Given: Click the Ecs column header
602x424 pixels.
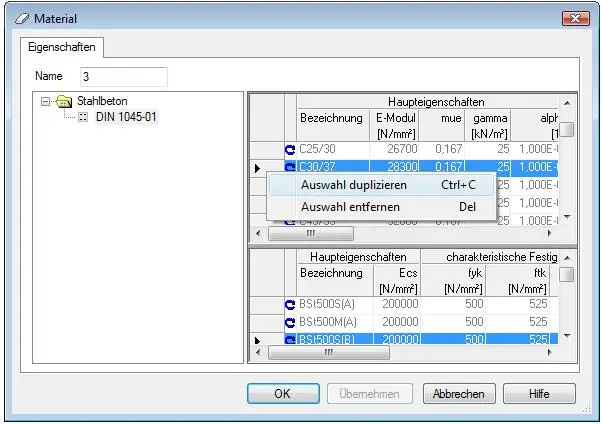Looking at the screenshot, I should 398,280.
